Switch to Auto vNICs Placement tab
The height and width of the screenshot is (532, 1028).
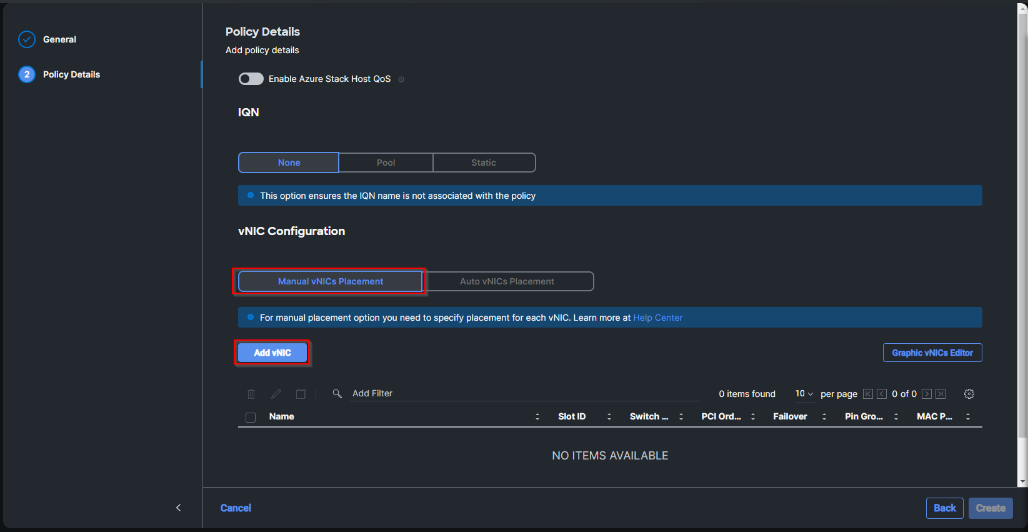pos(507,282)
